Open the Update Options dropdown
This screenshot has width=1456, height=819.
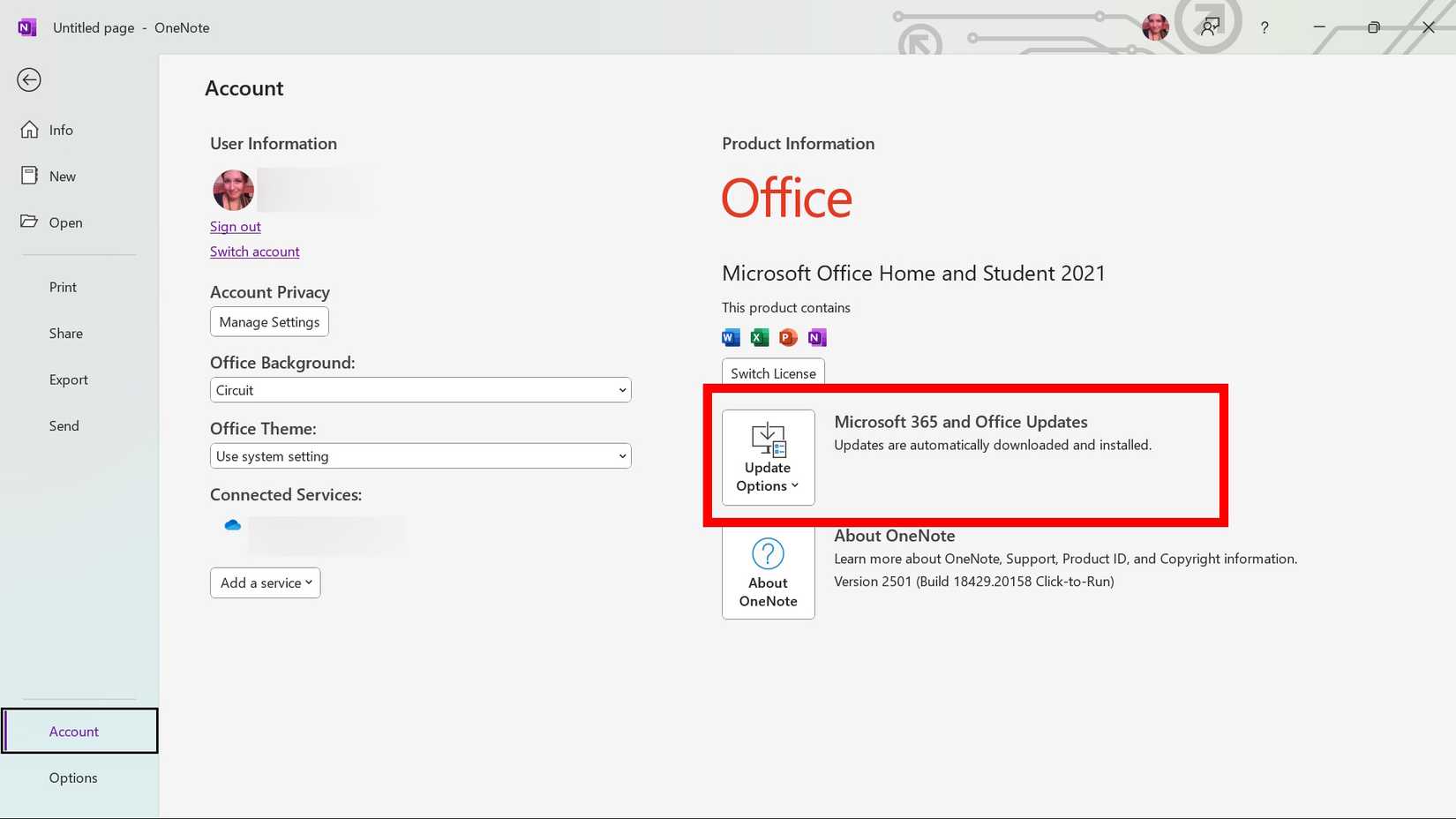(768, 457)
